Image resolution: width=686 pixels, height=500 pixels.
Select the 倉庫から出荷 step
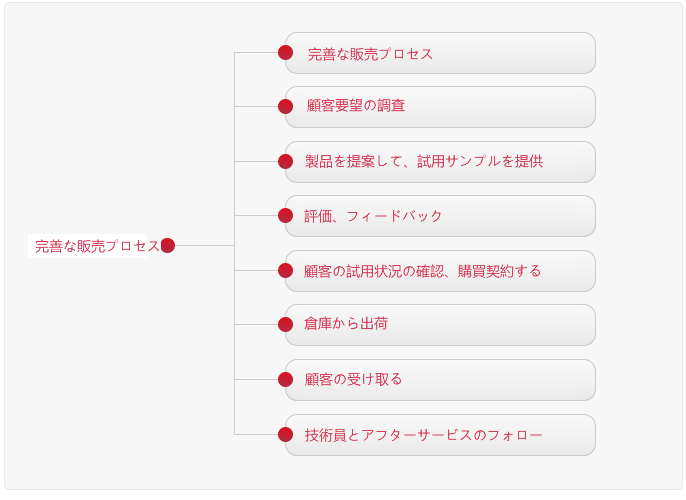click(440, 325)
